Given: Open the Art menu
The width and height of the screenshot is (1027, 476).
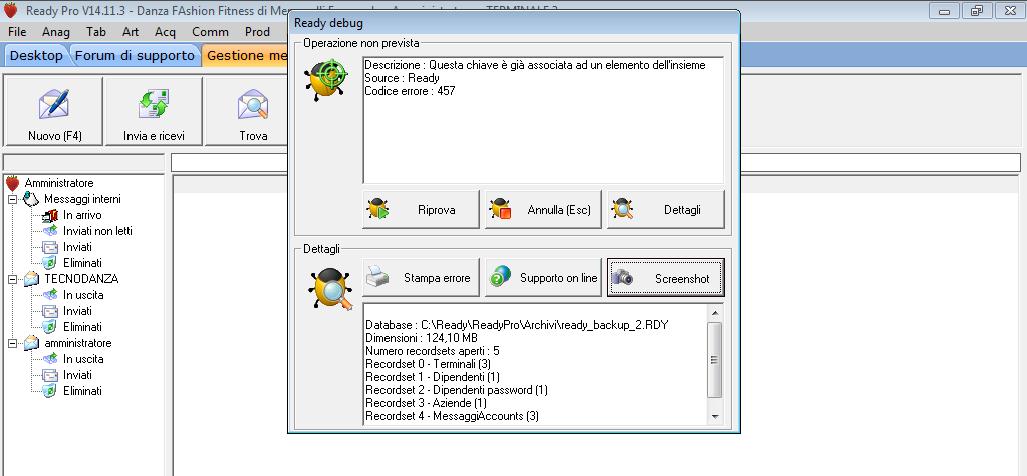Looking at the screenshot, I should [x=130, y=31].
